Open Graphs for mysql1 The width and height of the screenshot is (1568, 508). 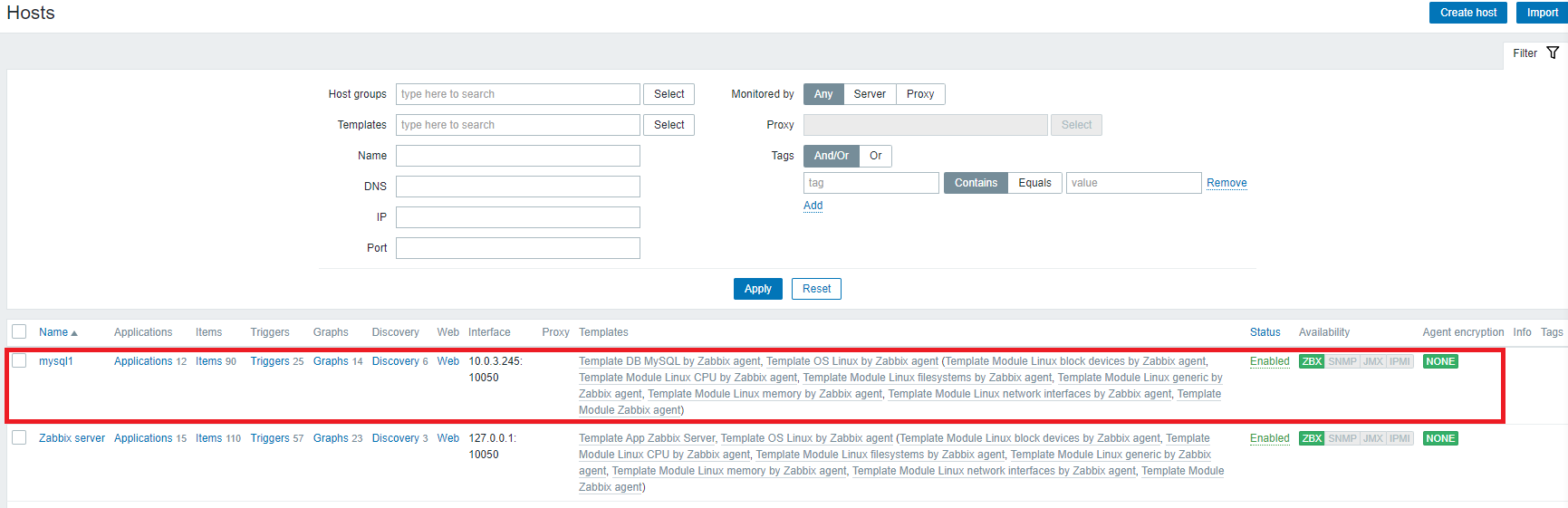pos(331,361)
